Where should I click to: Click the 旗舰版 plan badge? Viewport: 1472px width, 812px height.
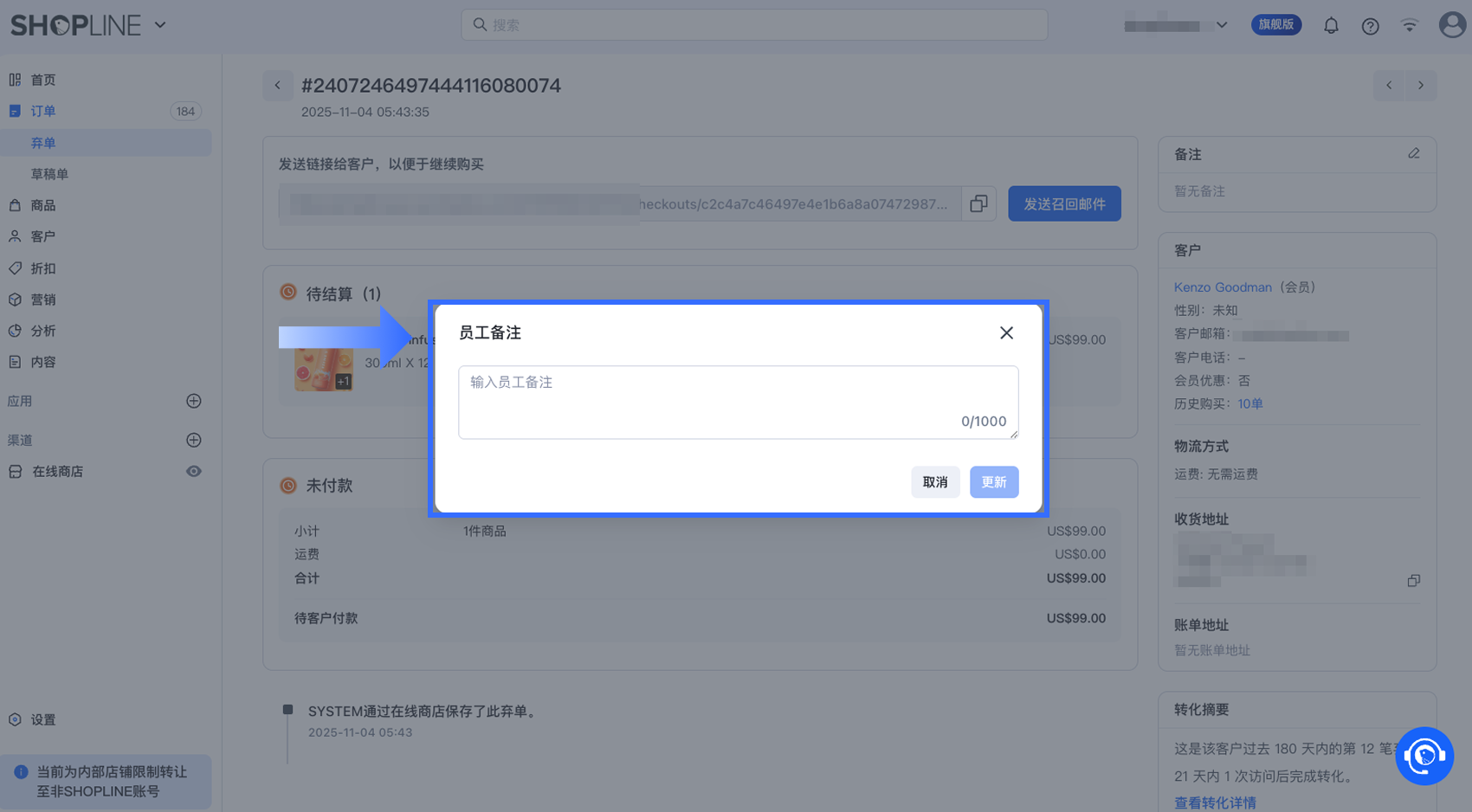pos(1276,25)
